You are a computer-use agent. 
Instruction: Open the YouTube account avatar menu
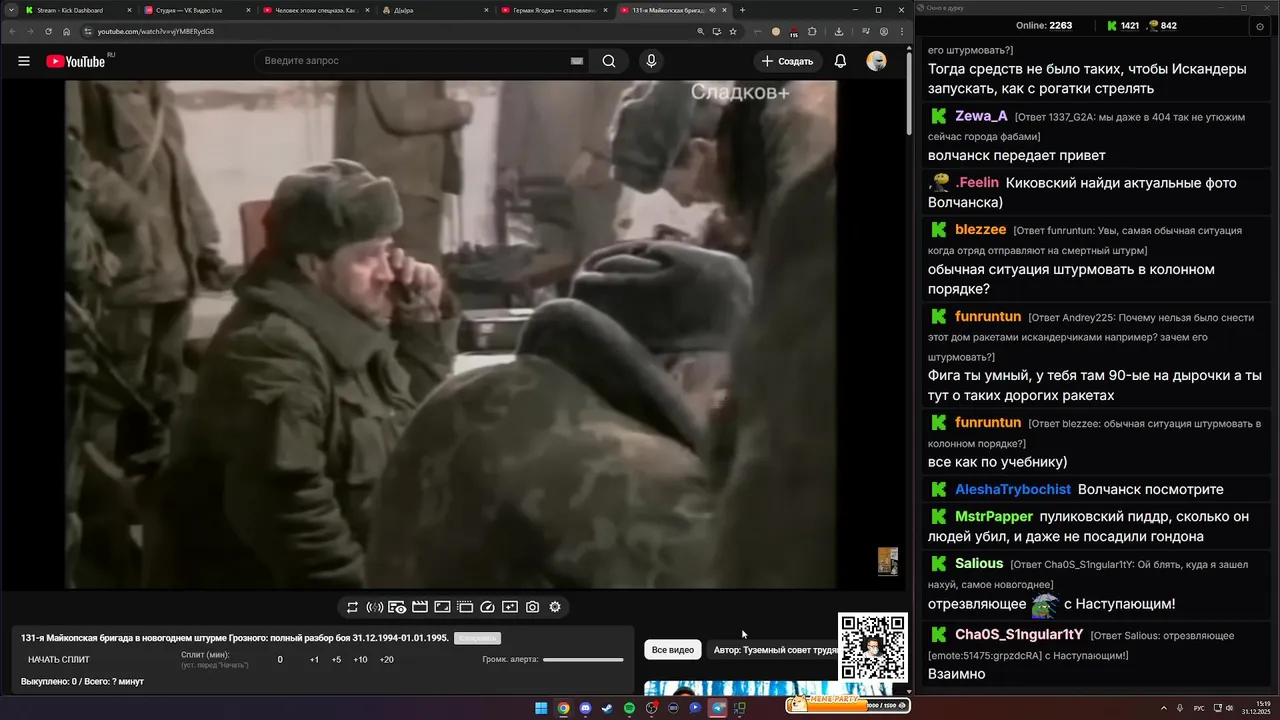[876, 61]
